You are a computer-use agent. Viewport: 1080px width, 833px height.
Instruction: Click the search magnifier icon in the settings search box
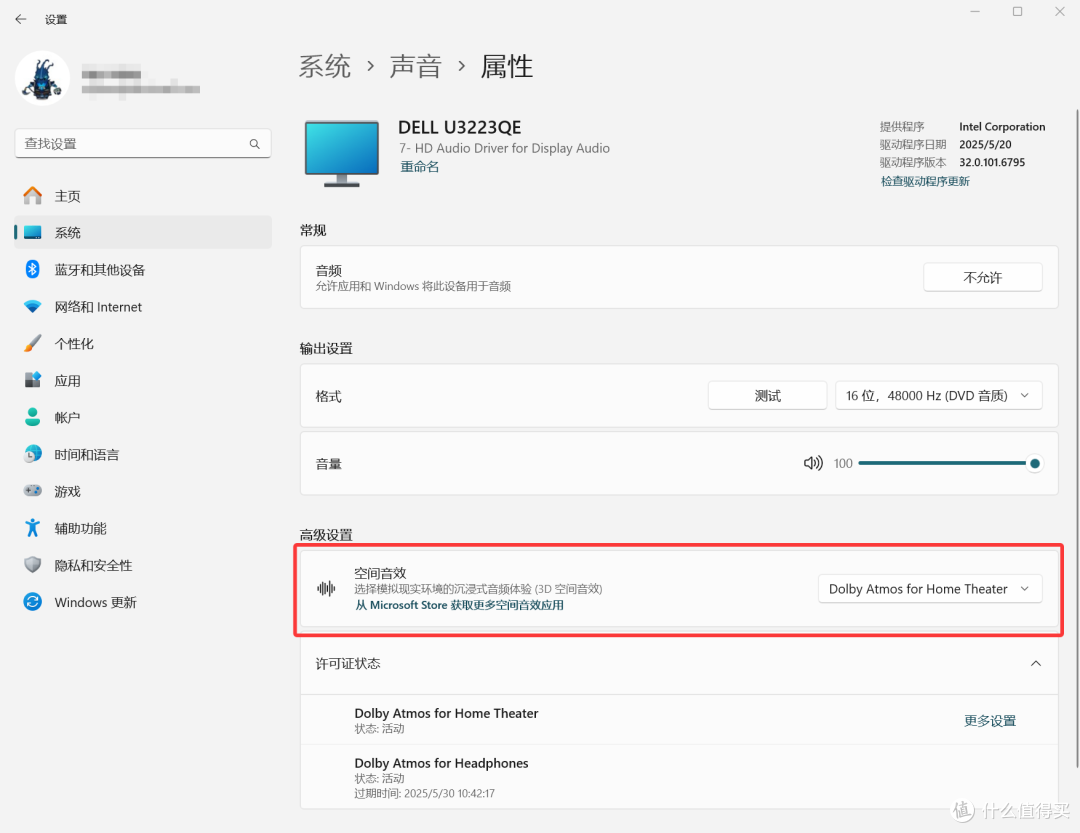pos(255,144)
